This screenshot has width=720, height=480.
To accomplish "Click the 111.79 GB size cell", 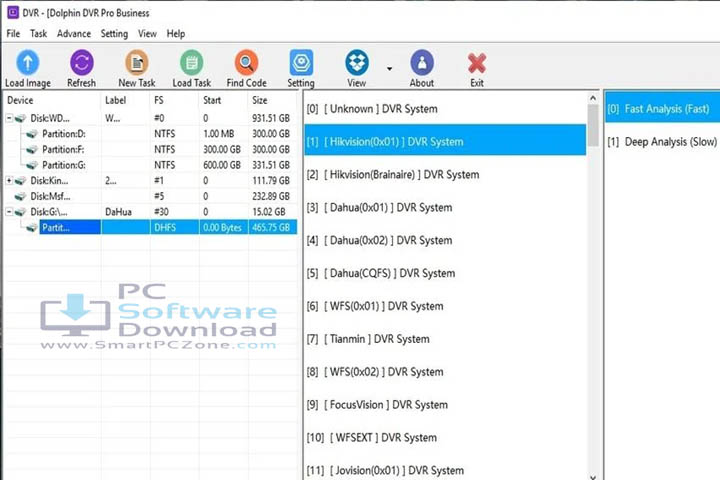I will coord(271,181).
